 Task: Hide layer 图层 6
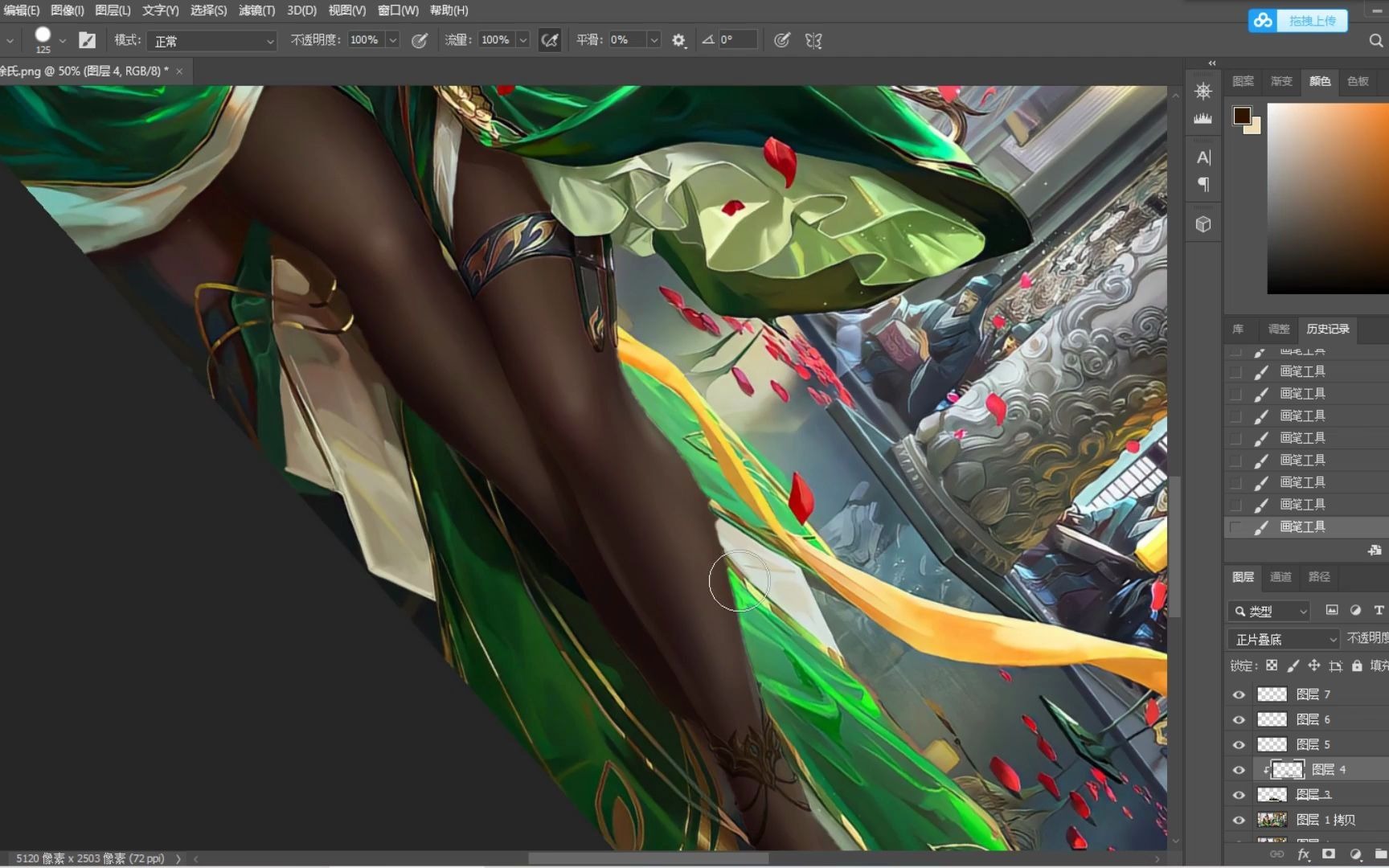coord(1239,719)
